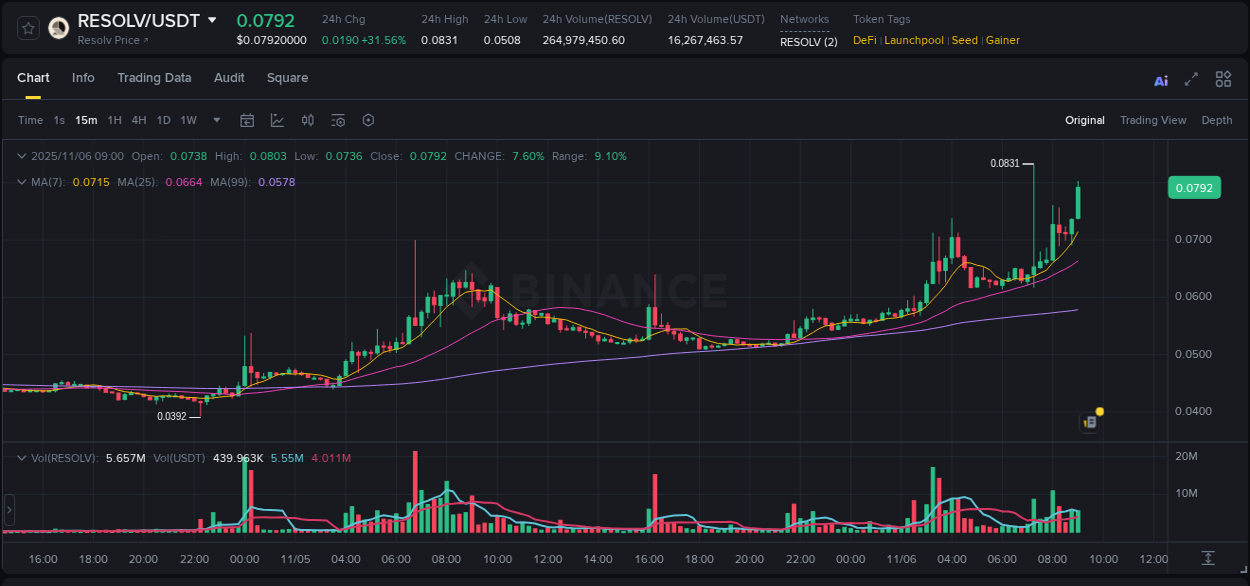Select the 1D timeframe interval
1250x586 pixels.
click(x=163, y=120)
